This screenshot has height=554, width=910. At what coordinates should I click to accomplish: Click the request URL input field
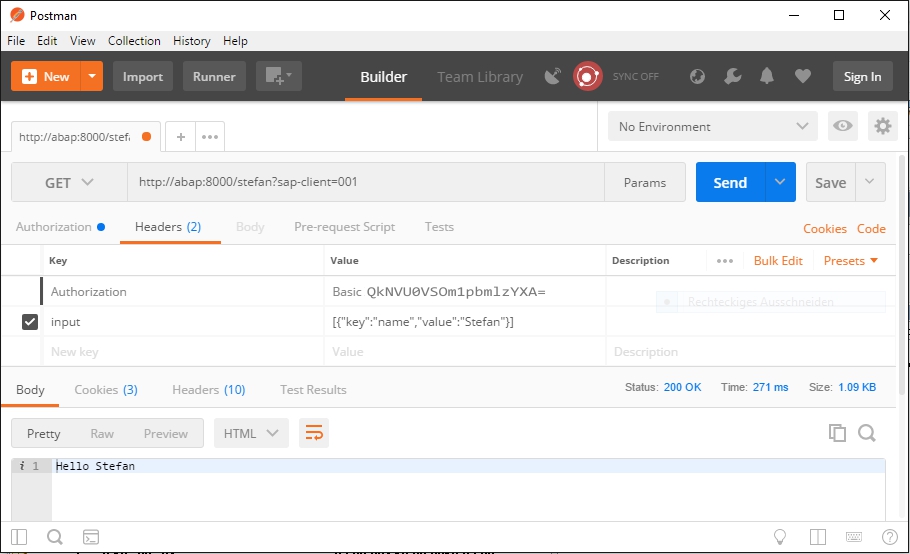tap(366, 182)
